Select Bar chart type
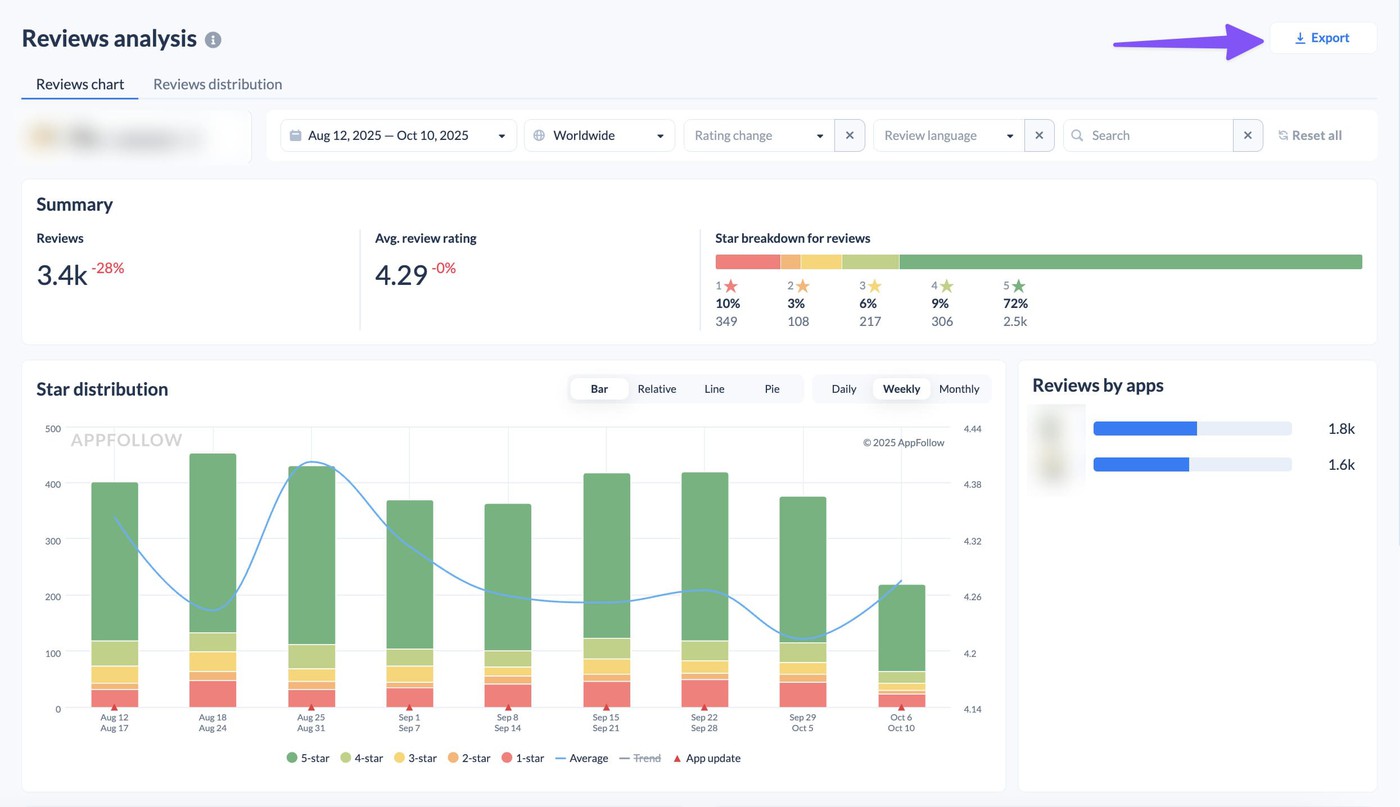Screen dimensions: 1400x807 [x=599, y=389]
